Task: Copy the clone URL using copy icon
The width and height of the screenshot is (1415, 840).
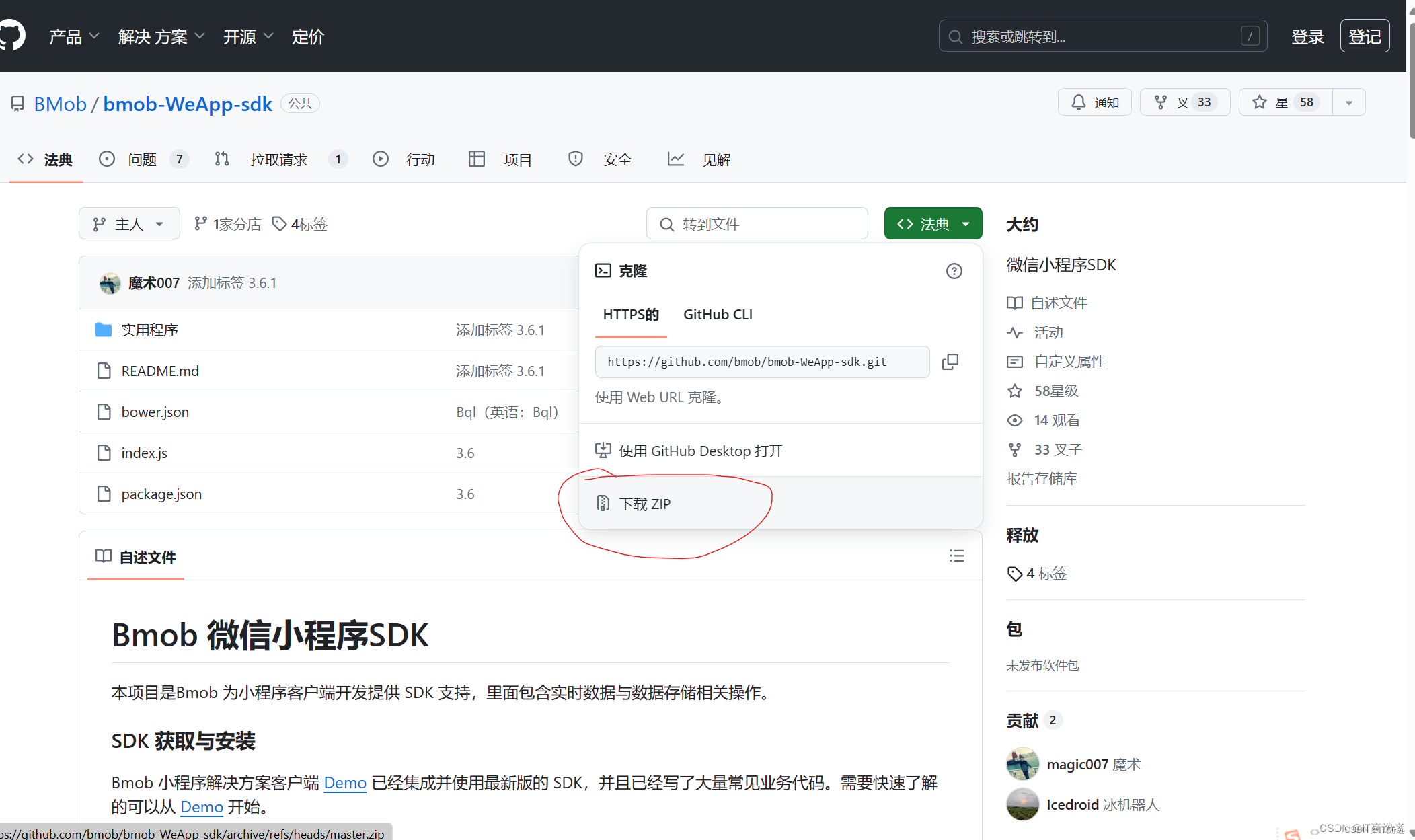Action: click(x=950, y=362)
